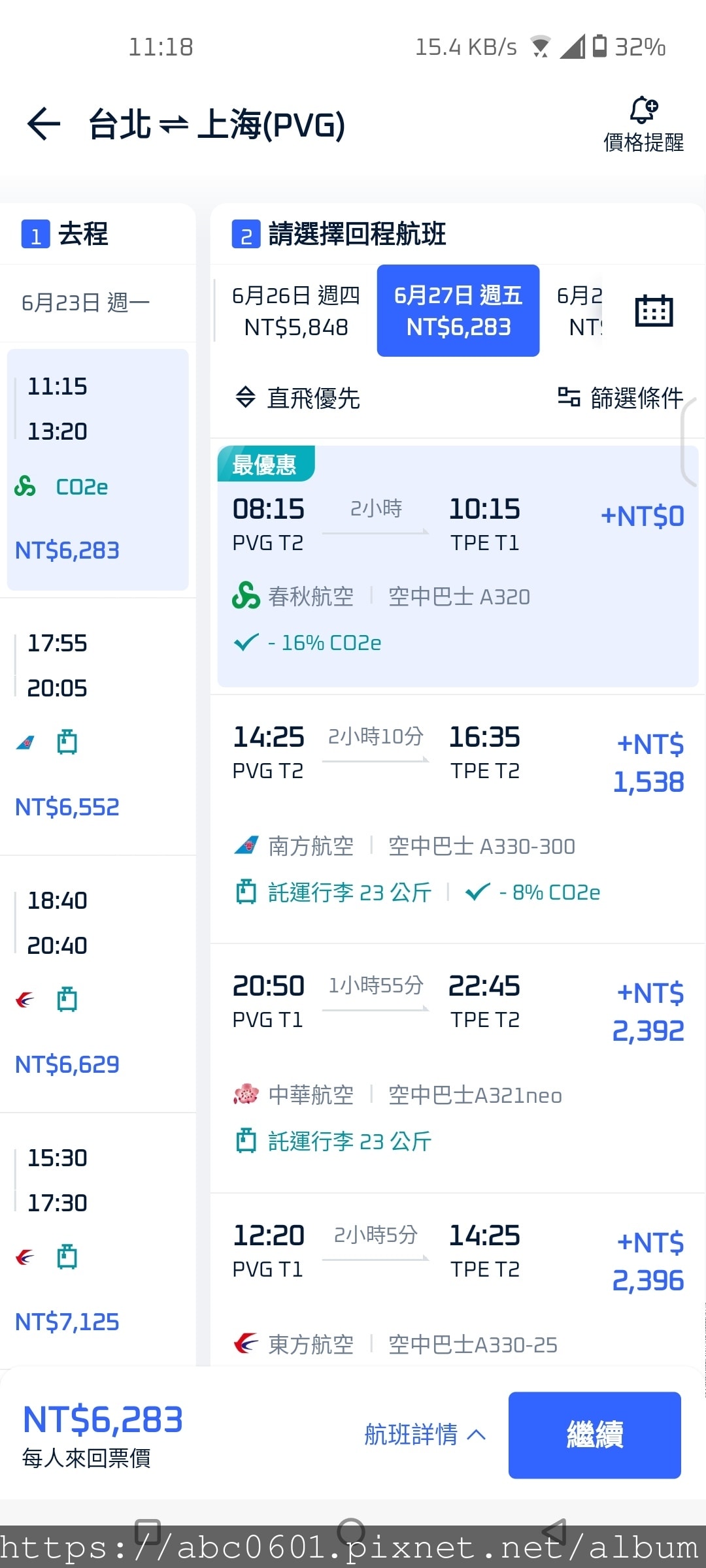Expand the flight details panel
Screen dimensions: 706x1568
click(x=425, y=1435)
